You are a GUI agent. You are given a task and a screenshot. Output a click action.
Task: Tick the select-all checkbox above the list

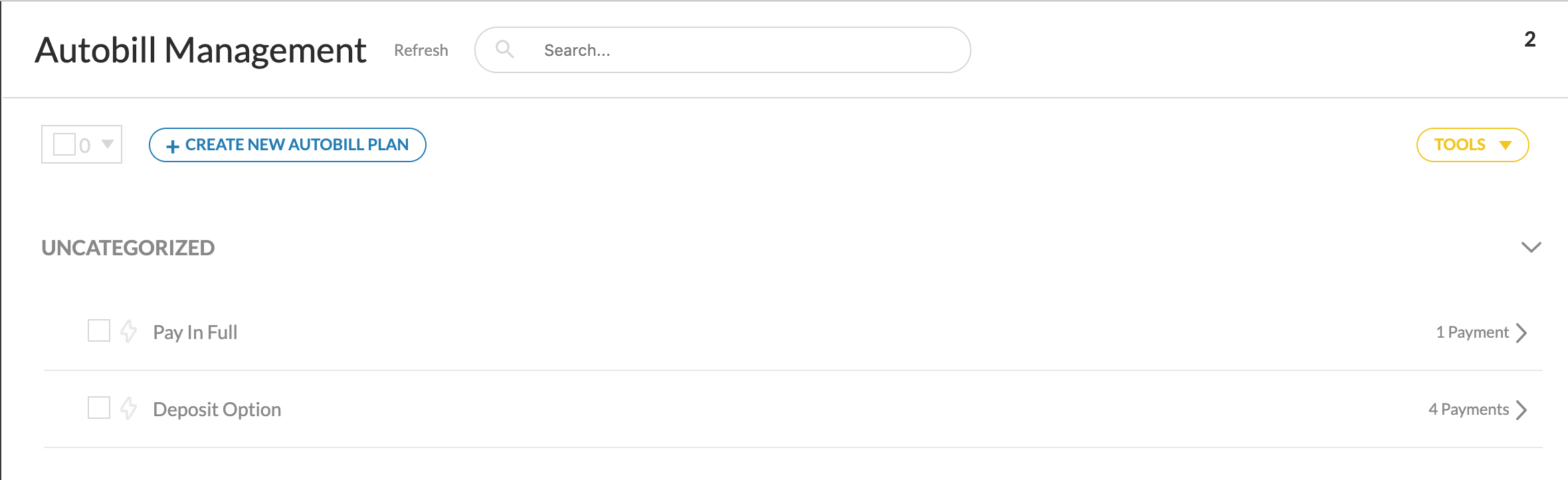64,144
